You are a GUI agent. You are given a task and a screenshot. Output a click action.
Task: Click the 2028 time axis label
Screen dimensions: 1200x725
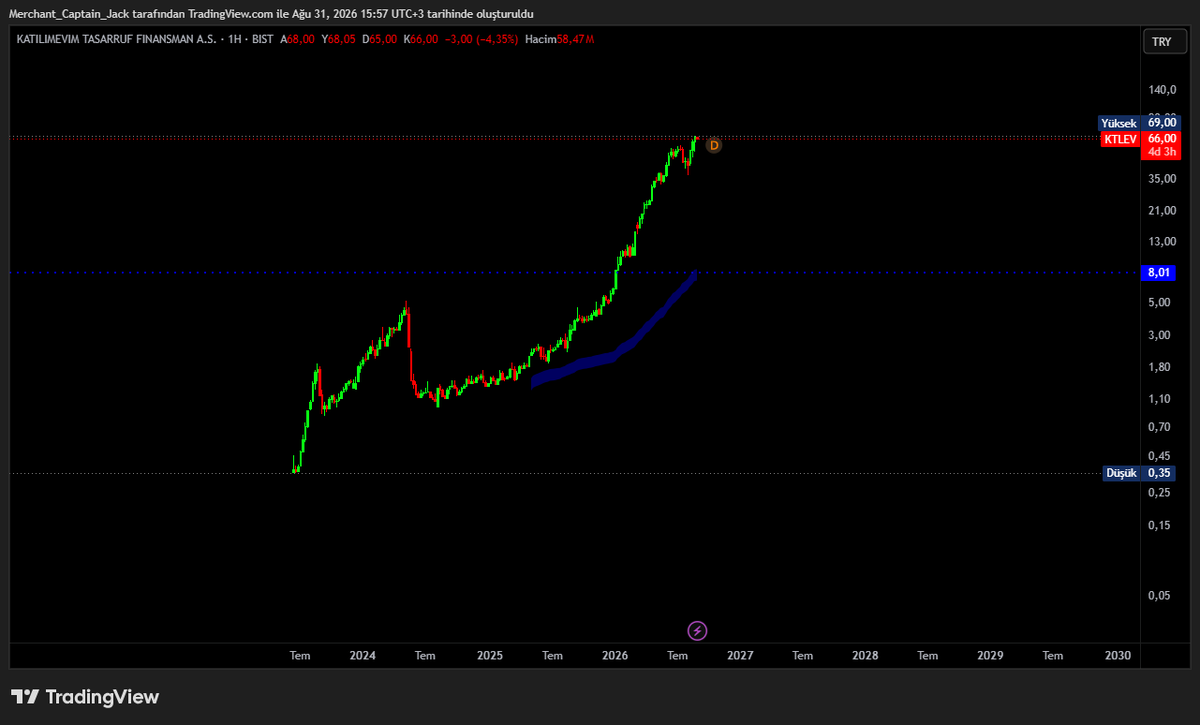pos(865,656)
